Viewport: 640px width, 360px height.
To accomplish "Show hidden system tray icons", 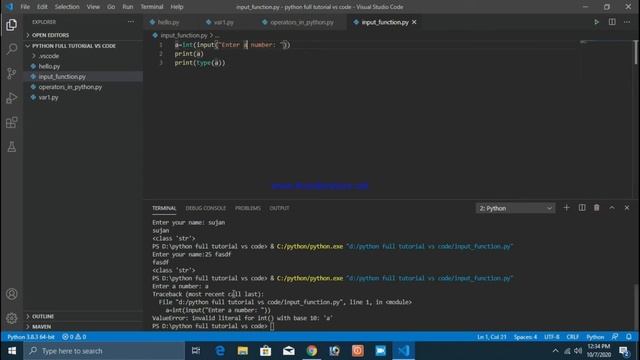I will click(555, 351).
